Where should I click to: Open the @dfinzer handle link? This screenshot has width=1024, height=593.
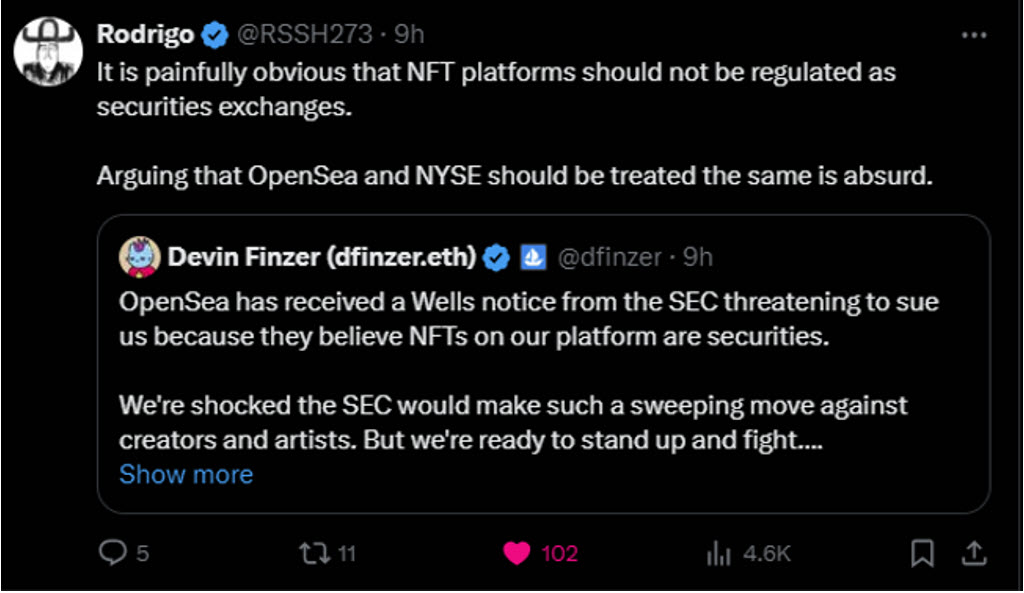coord(608,257)
